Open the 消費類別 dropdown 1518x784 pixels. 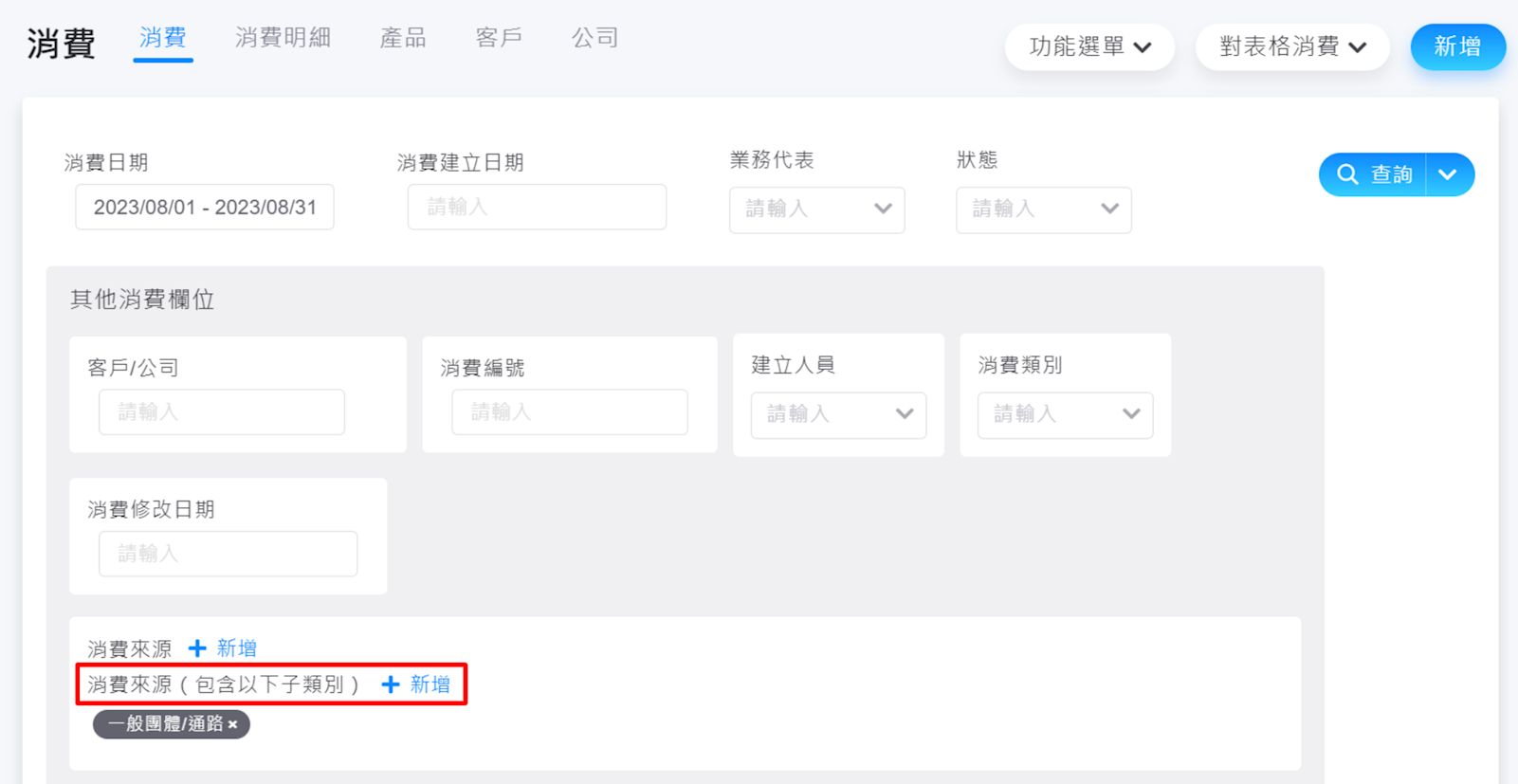click(1065, 414)
